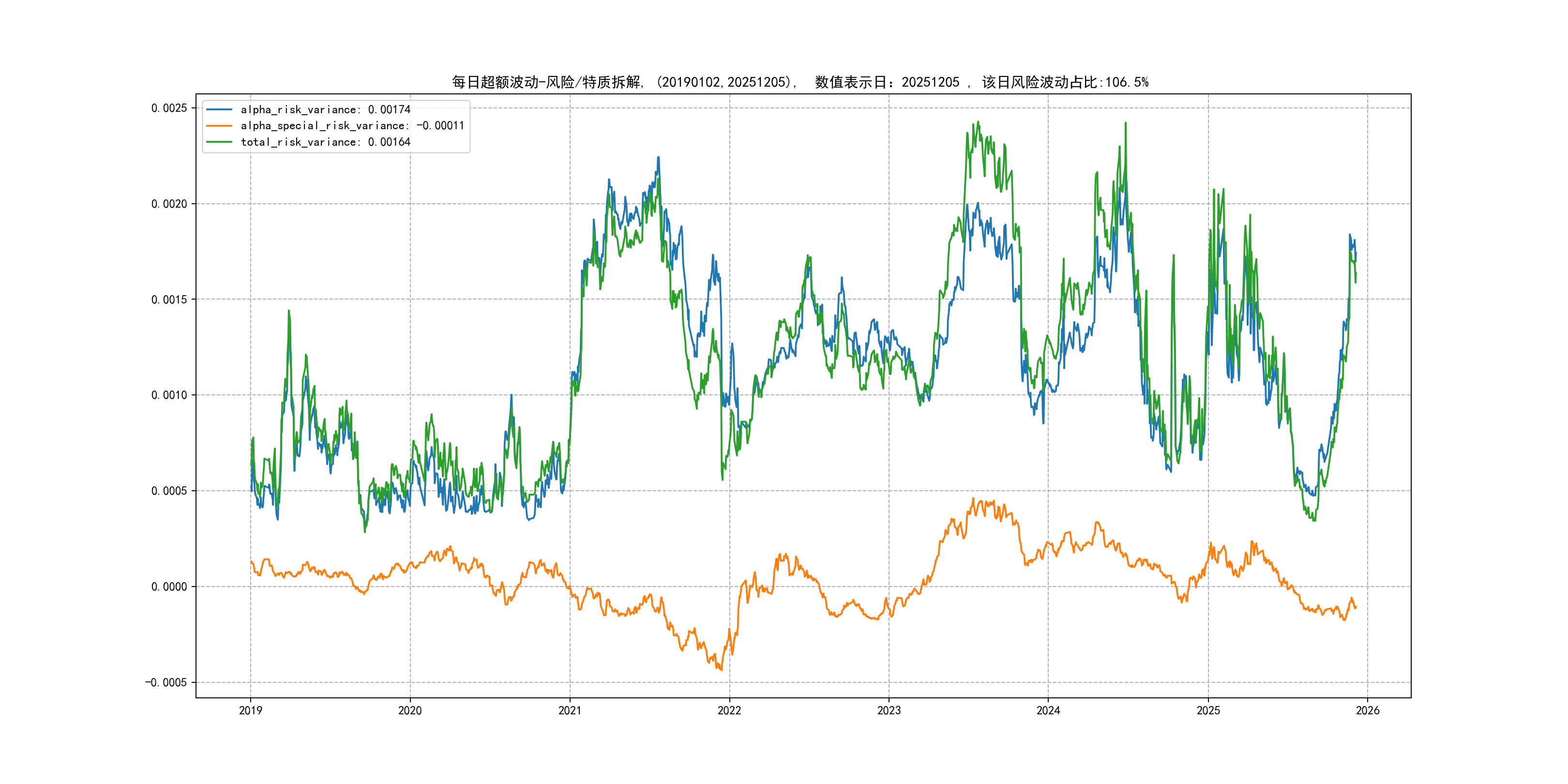Select the alpha_risk_variance legend label text
Screen dimensions: 1568x784
(x=325, y=109)
